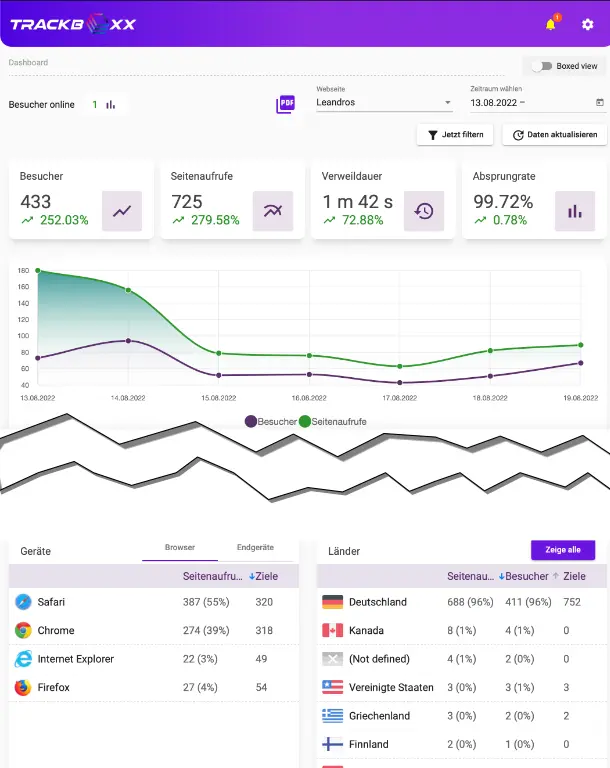
Task: Click the Absprungrate bar chart icon
Action: point(574,211)
